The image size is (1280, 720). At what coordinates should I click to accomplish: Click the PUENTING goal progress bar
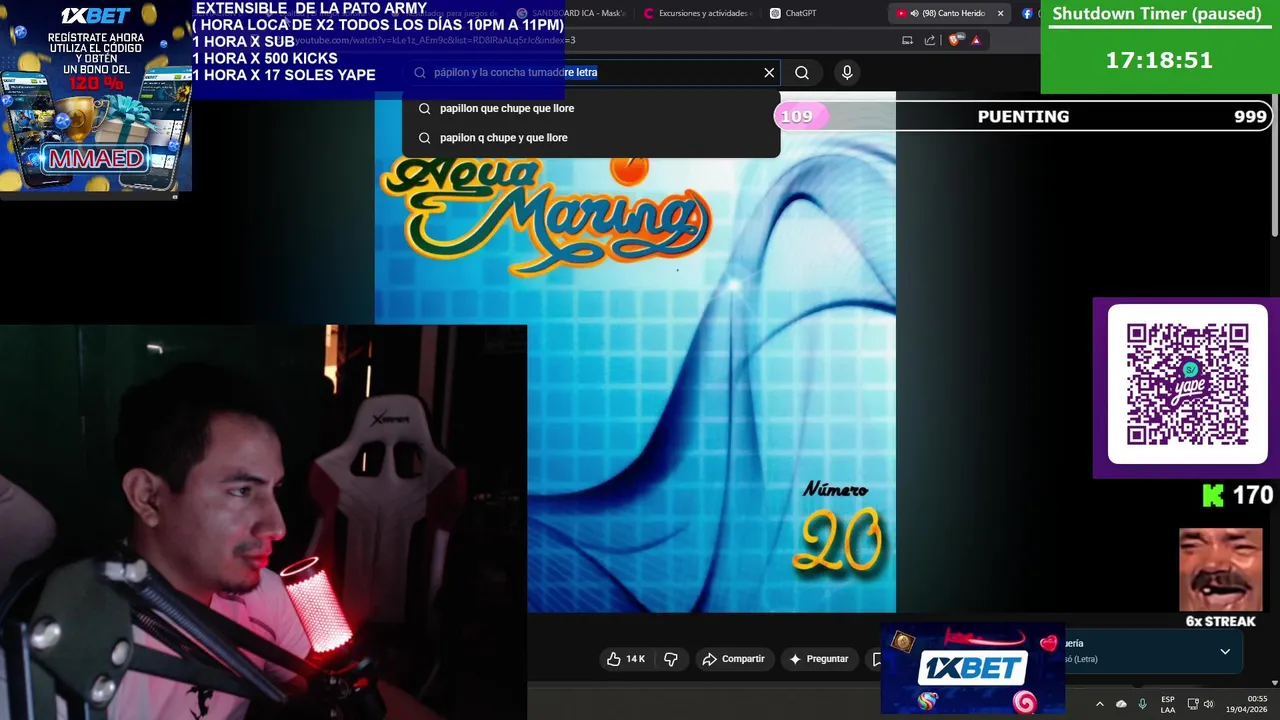[1023, 116]
